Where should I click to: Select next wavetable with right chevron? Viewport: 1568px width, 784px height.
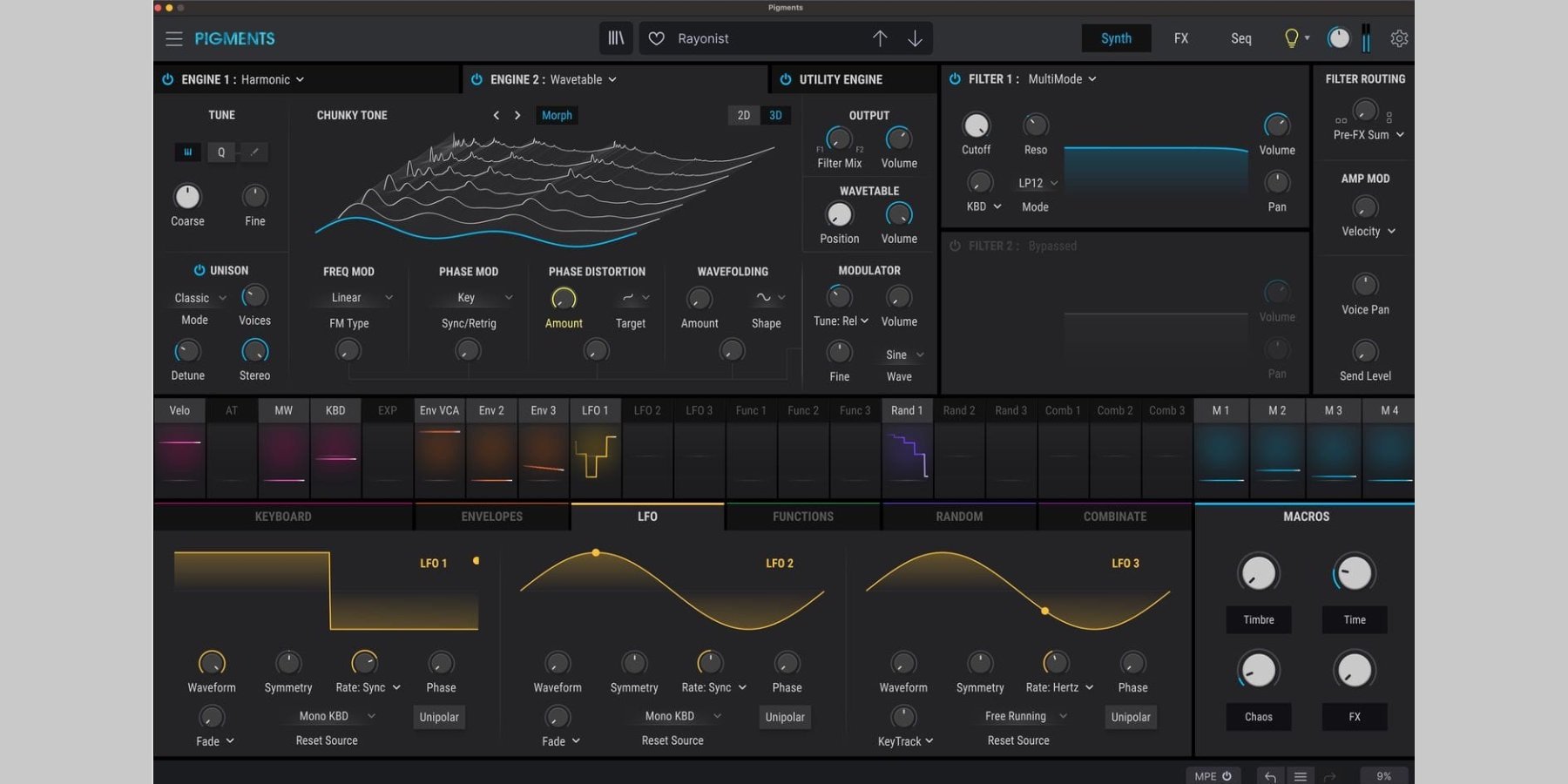pyautogui.click(x=517, y=115)
